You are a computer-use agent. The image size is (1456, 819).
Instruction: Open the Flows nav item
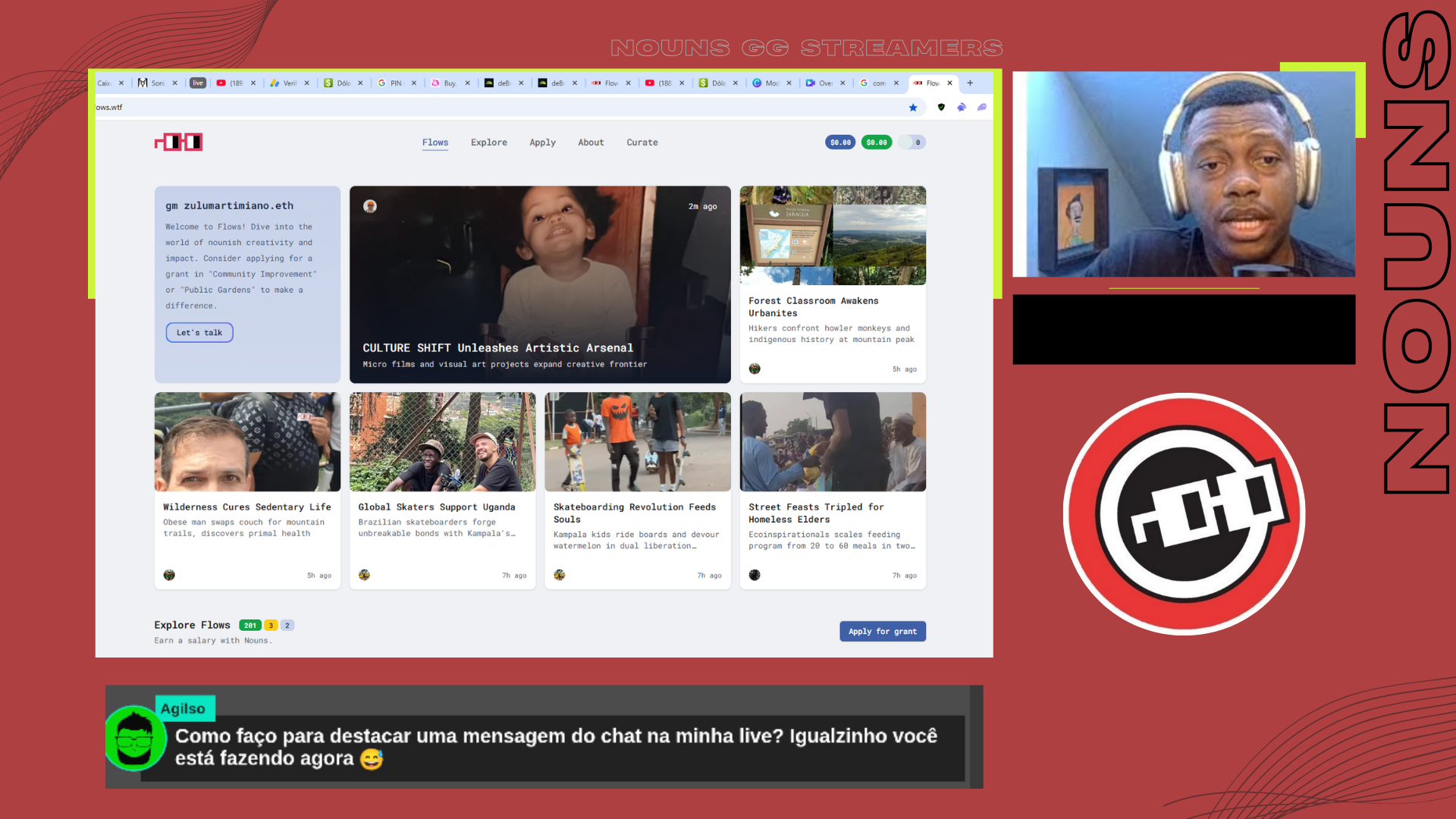435,143
